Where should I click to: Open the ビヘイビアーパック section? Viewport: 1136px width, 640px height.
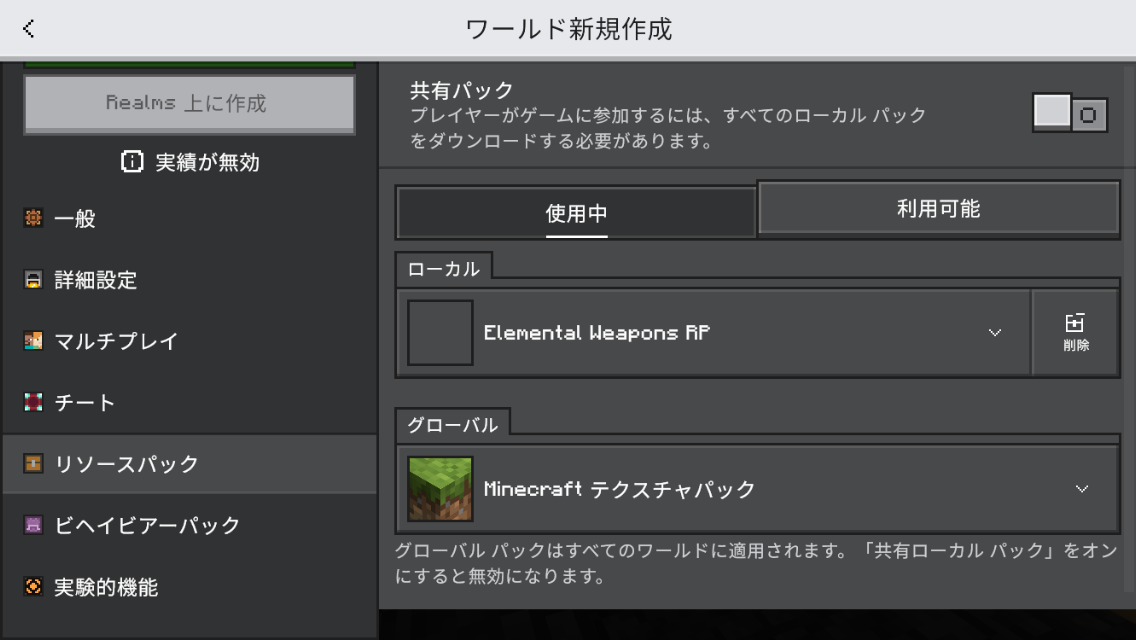pos(190,525)
